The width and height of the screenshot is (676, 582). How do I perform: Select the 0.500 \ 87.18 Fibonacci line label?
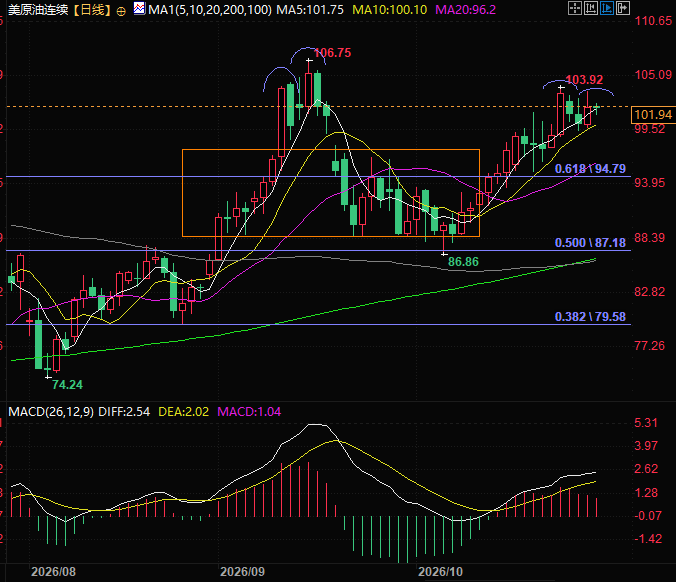590,243
